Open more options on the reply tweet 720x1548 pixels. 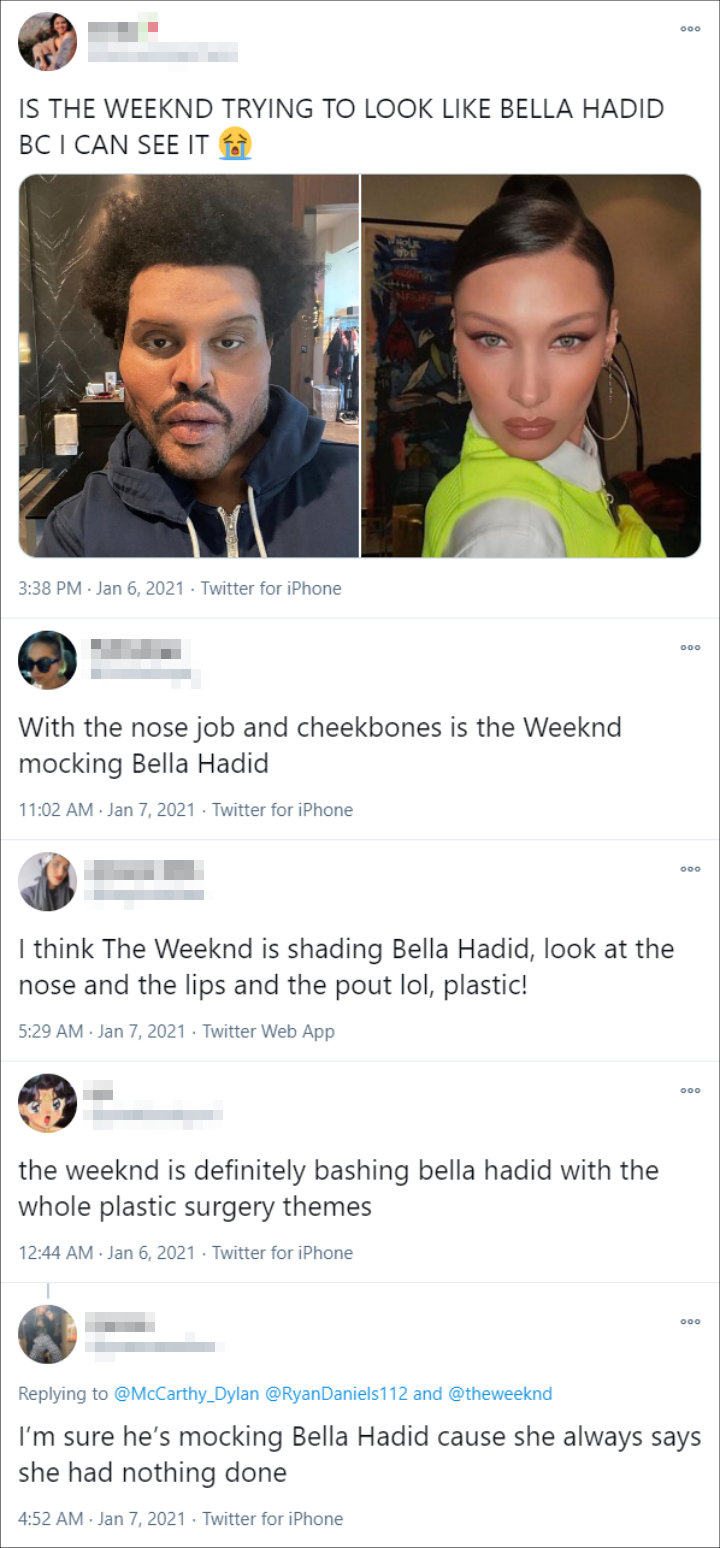(x=690, y=1321)
